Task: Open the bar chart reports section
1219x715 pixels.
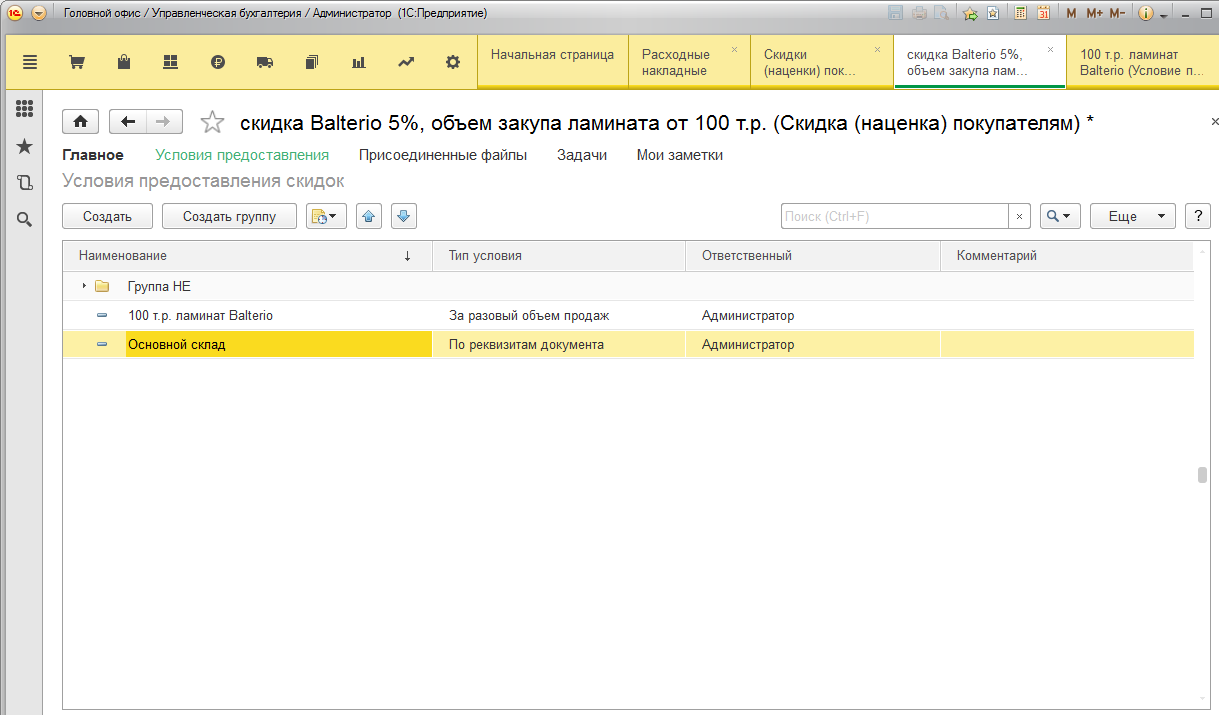Action: pyautogui.click(x=359, y=62)
